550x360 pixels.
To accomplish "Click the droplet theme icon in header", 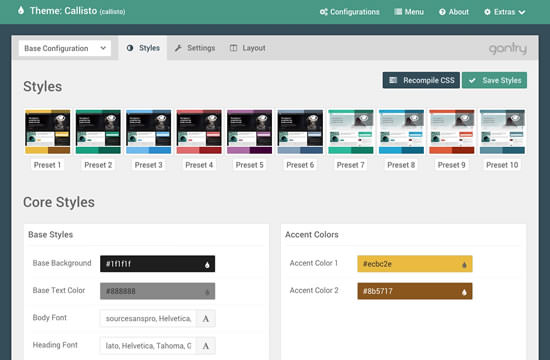I will 21,11.
